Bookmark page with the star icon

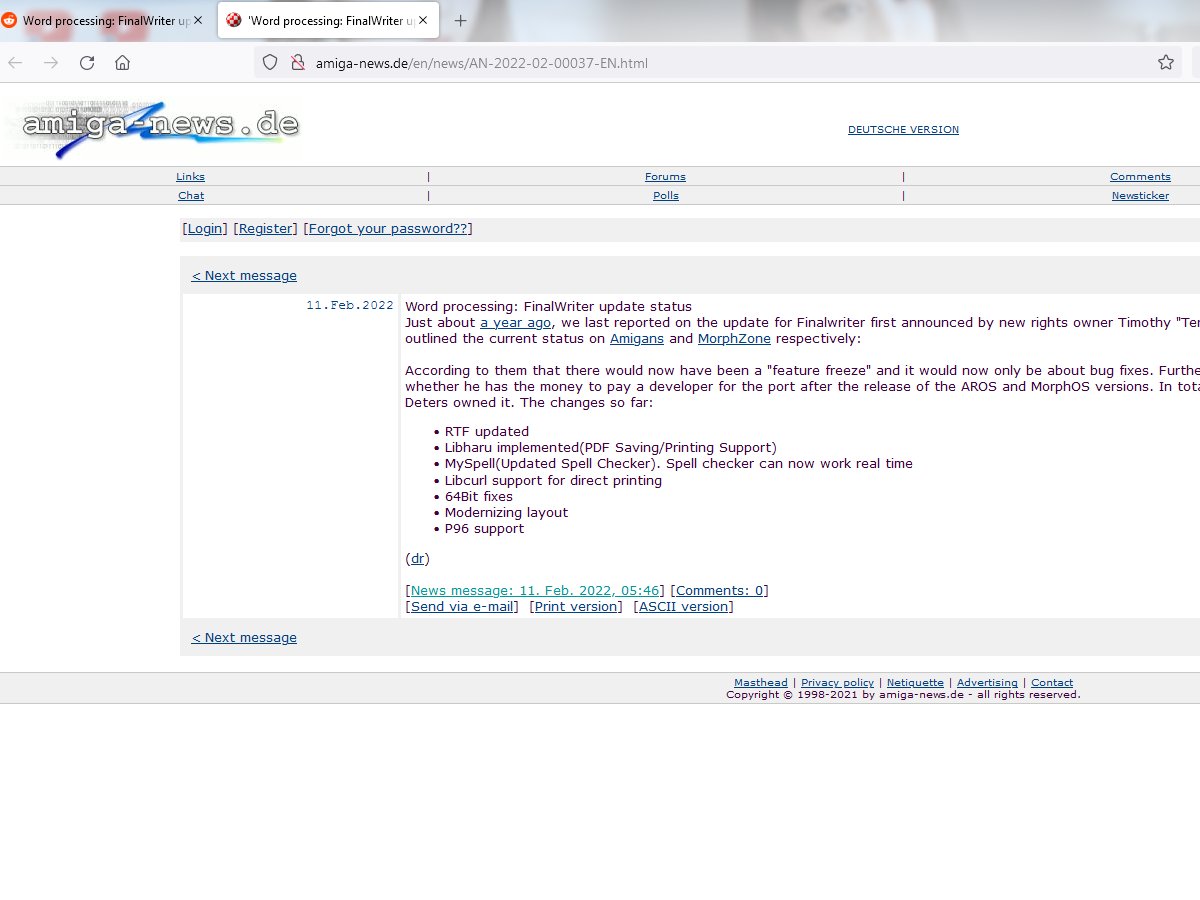1165,63
